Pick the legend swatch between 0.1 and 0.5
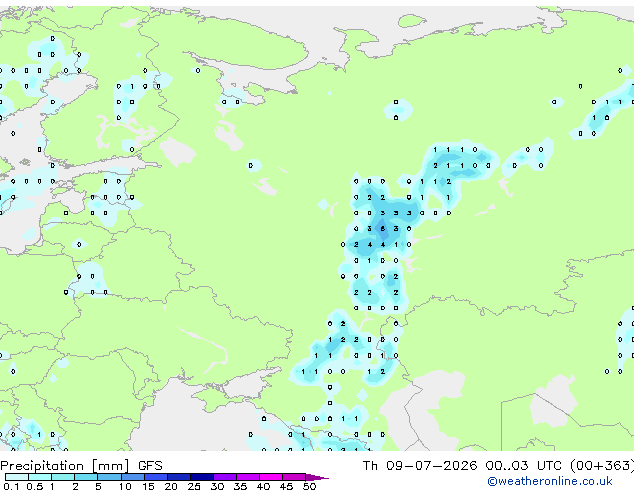This screenshot has width=634, height=490. (x=17, y=477)
